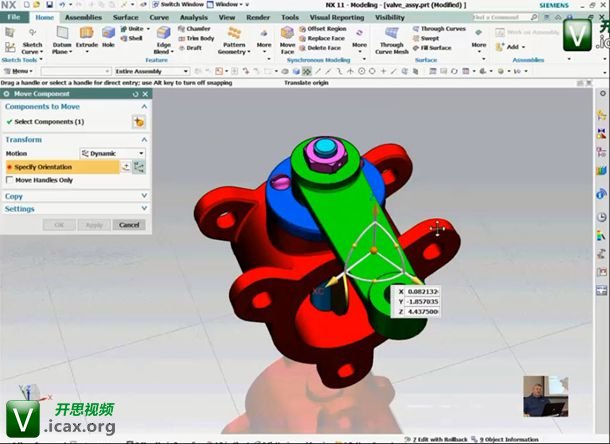Click the orange origin handle of manipulator
The height and width of the screenshot is (444, 610).
[x=374, y=250]
